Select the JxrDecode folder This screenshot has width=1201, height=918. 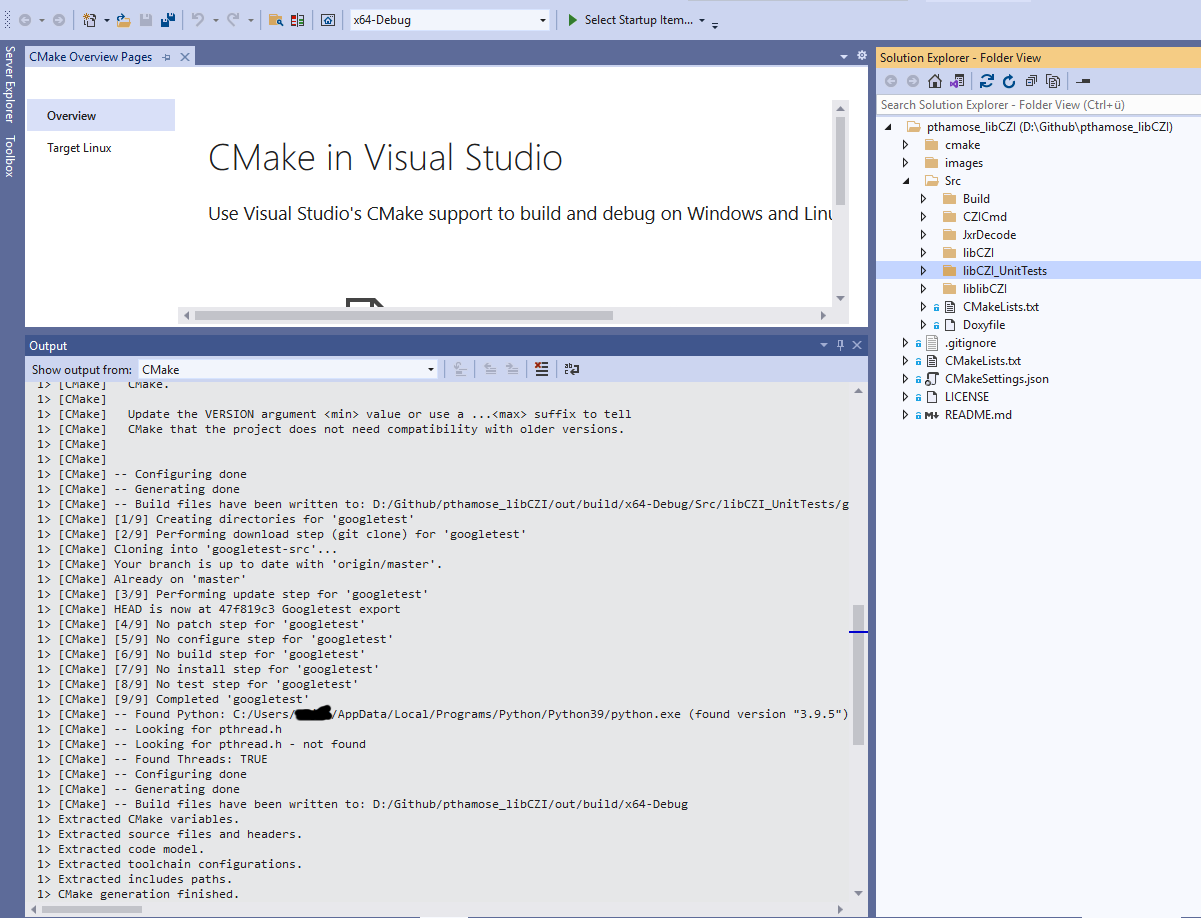[x=989, y=235]
